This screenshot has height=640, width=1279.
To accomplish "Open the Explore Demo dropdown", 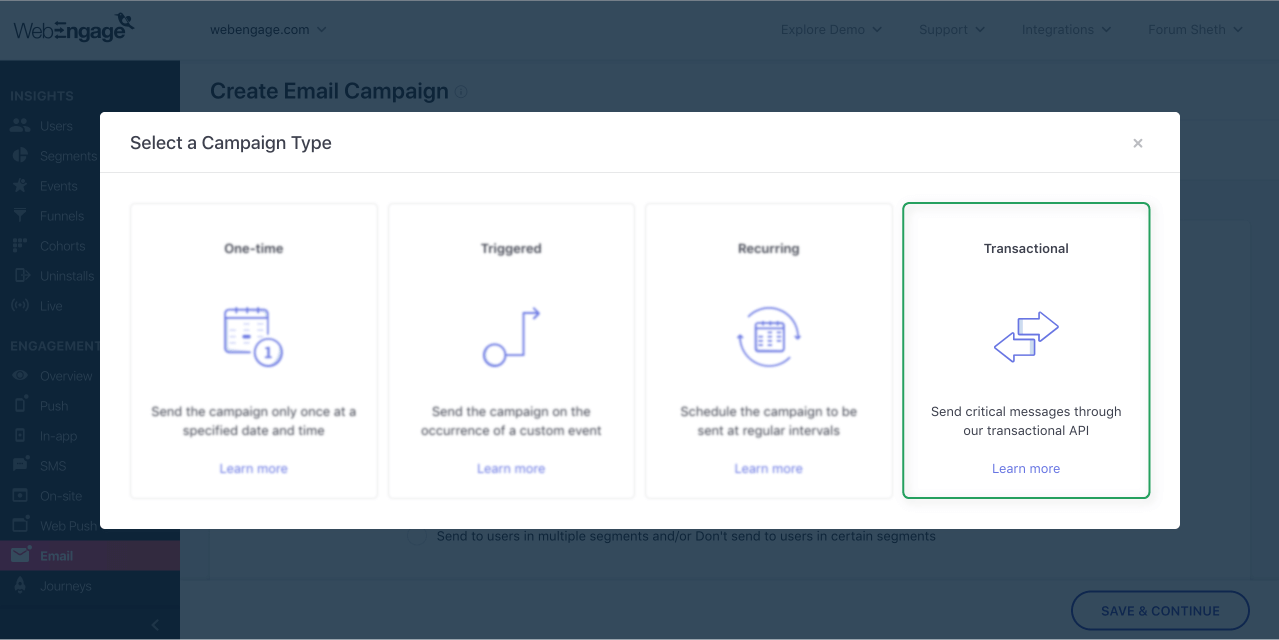I will (x=831, y=29).
